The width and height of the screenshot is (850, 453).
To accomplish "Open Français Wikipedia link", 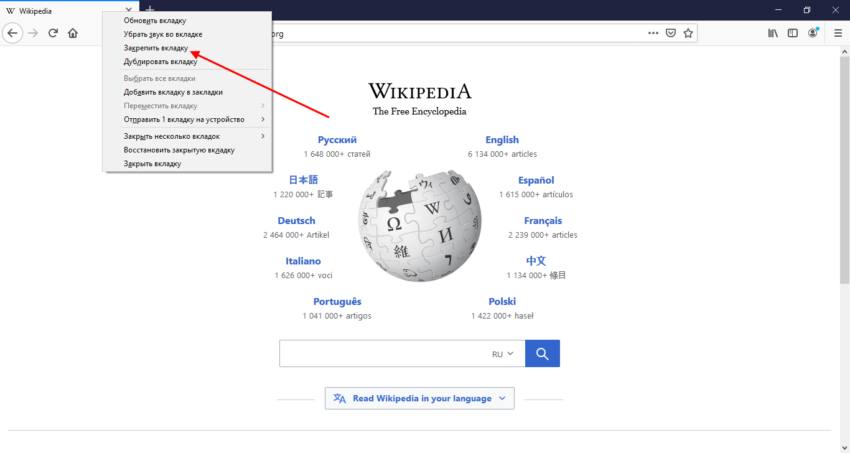I will pos(543,221).
